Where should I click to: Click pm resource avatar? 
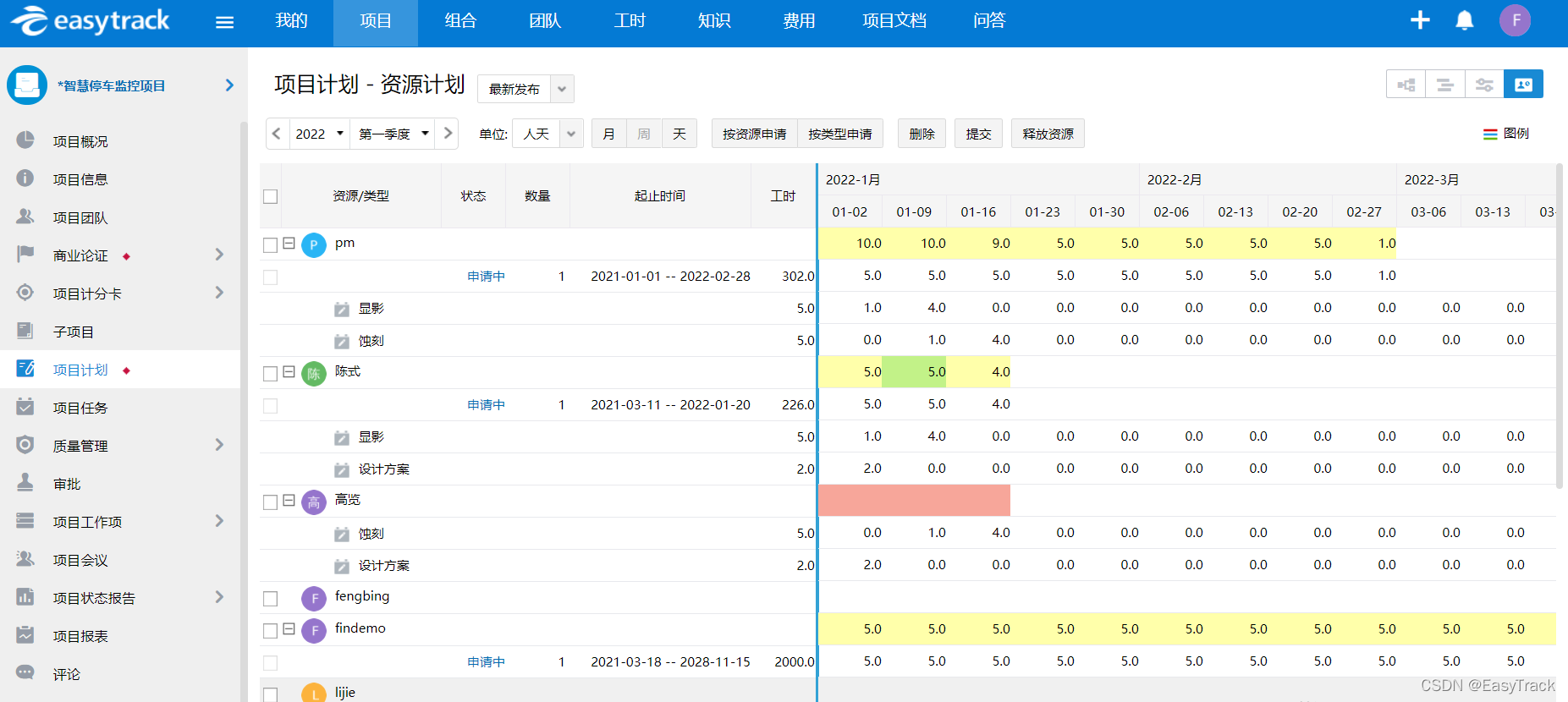[314, 245]
